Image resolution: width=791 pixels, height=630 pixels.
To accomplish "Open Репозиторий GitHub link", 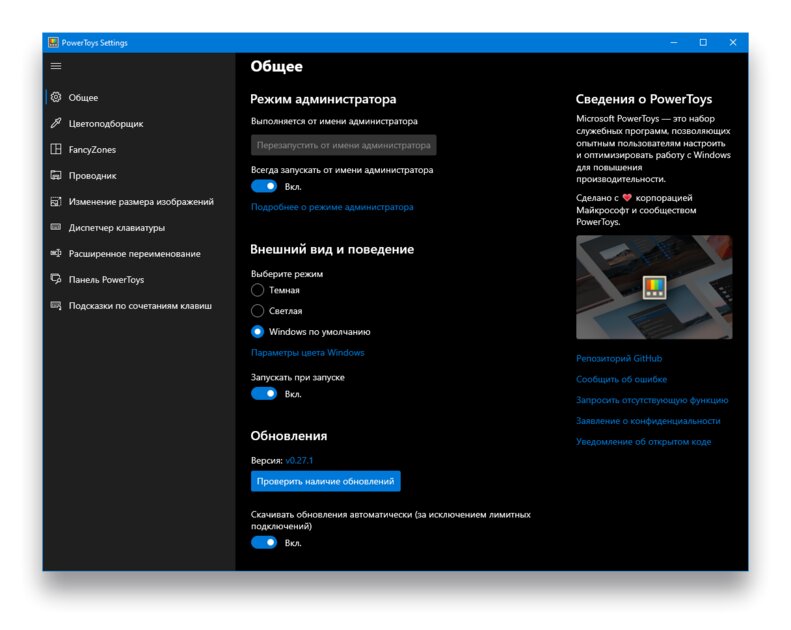I will (619, 358).
